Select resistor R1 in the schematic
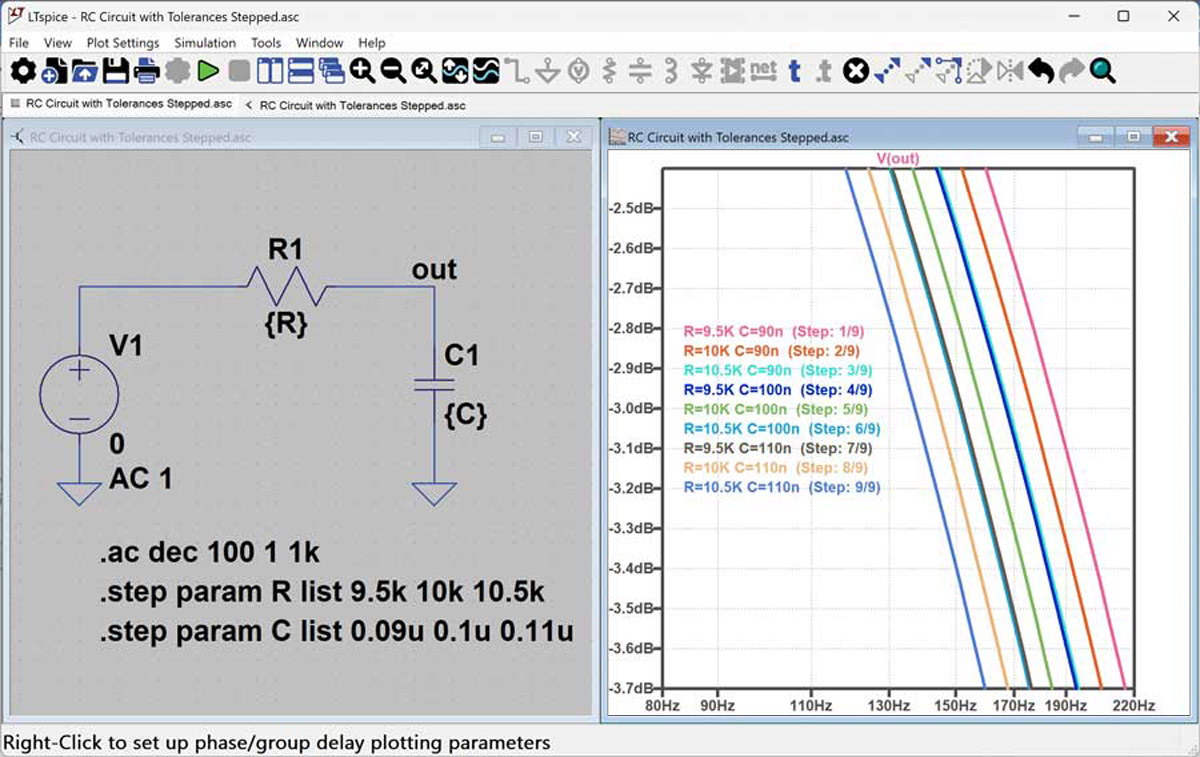1200x757 pixels. [x=286, y=287]
